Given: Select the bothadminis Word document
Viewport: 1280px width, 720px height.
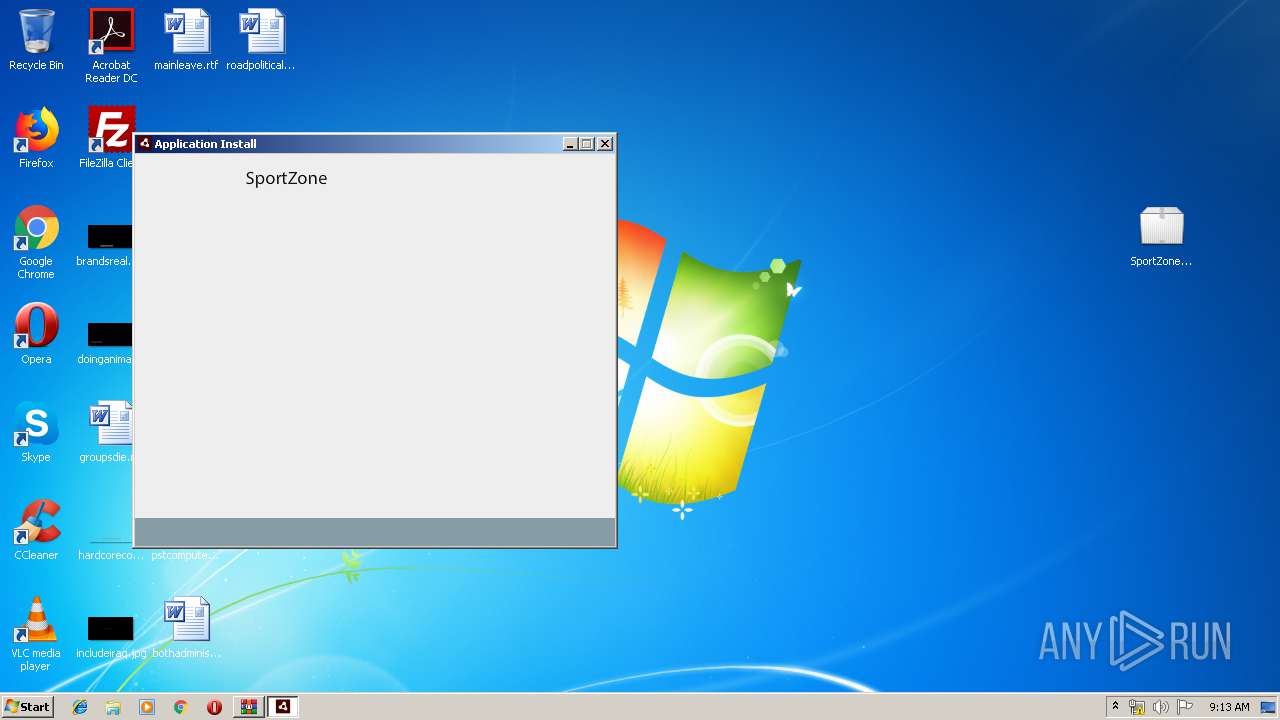Looking at the screenshot, I should point(186,628).
